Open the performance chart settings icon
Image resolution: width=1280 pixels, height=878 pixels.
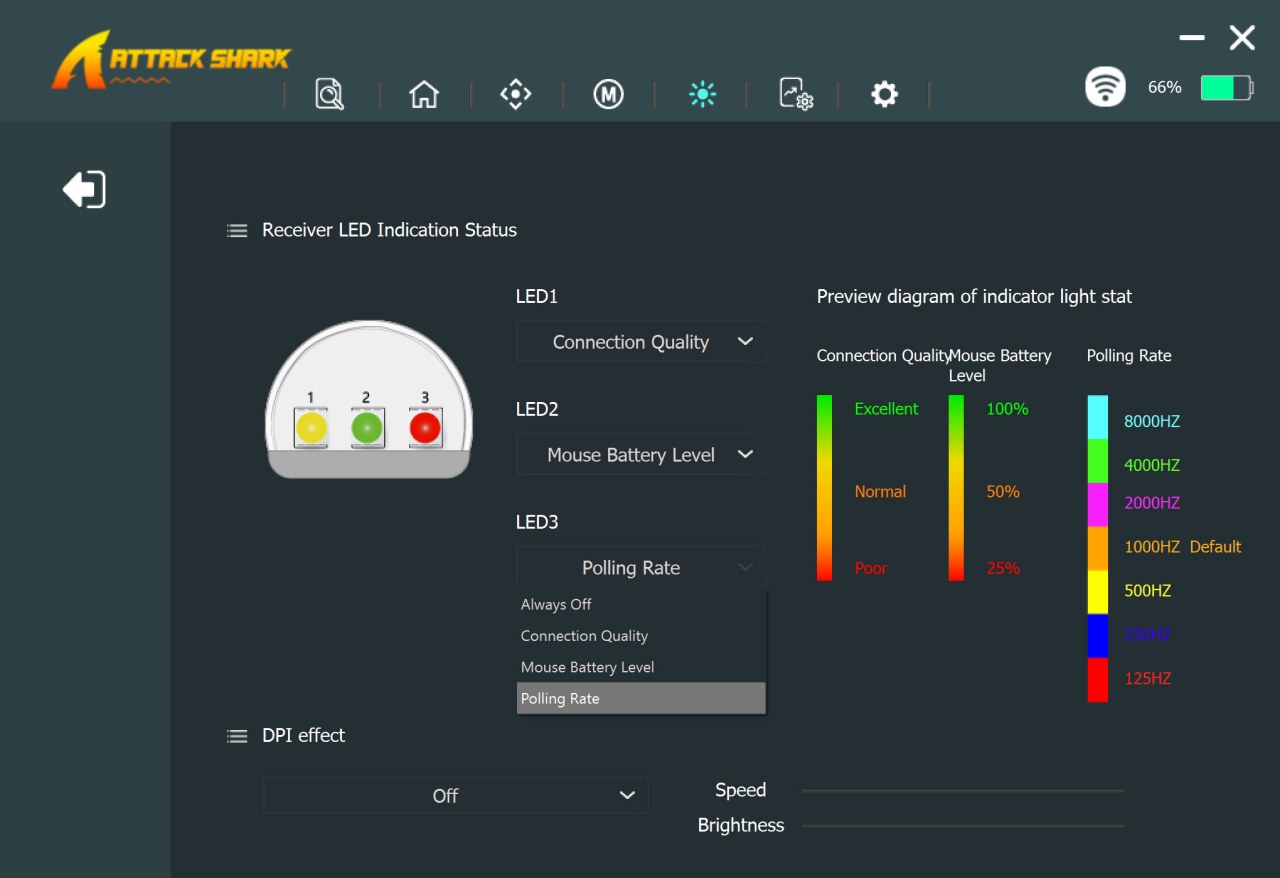coord(796,94)
